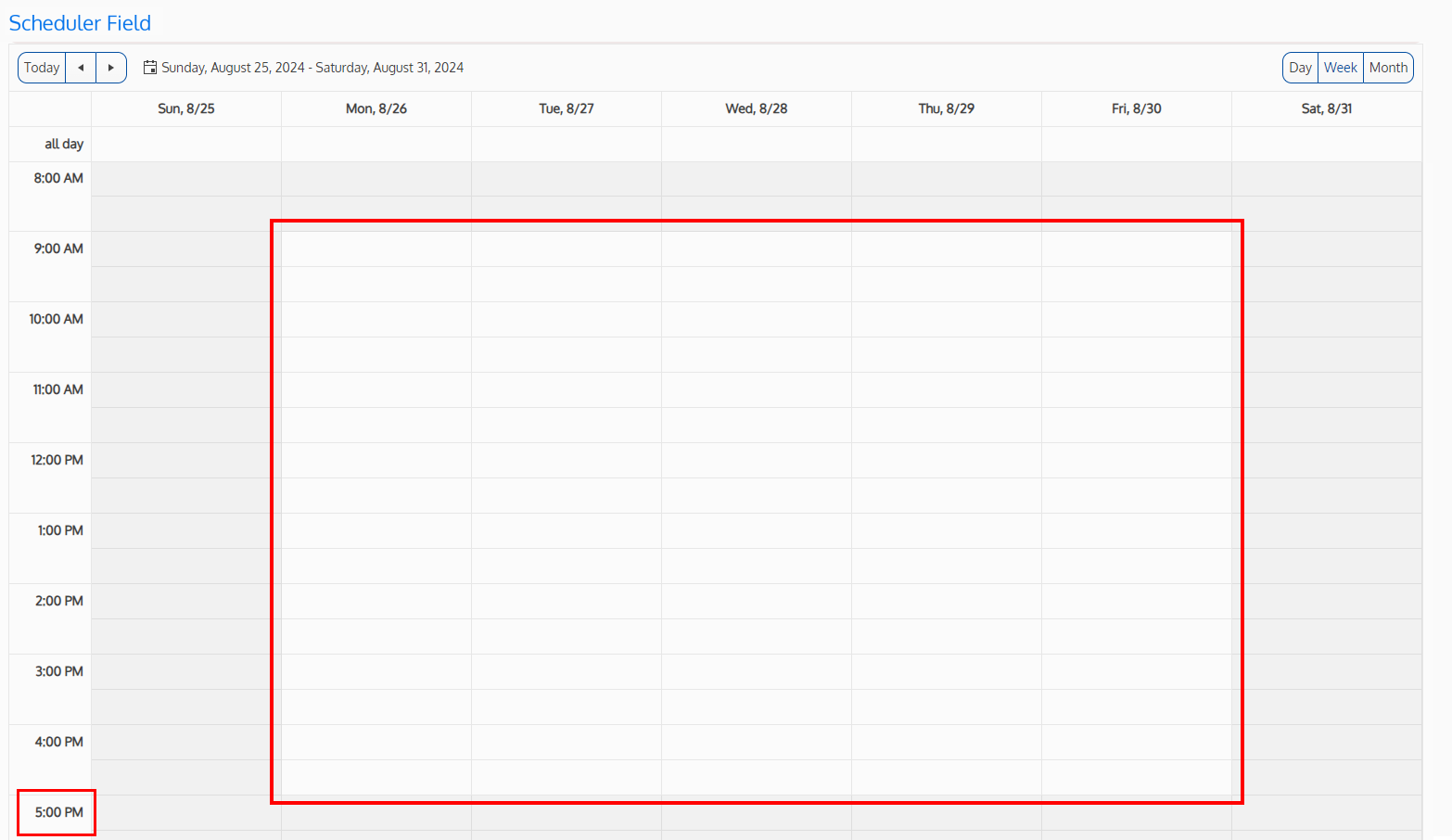
Task: Select Sunday 8/25 slot starting 11:00 AM
Action: [186, 390]
